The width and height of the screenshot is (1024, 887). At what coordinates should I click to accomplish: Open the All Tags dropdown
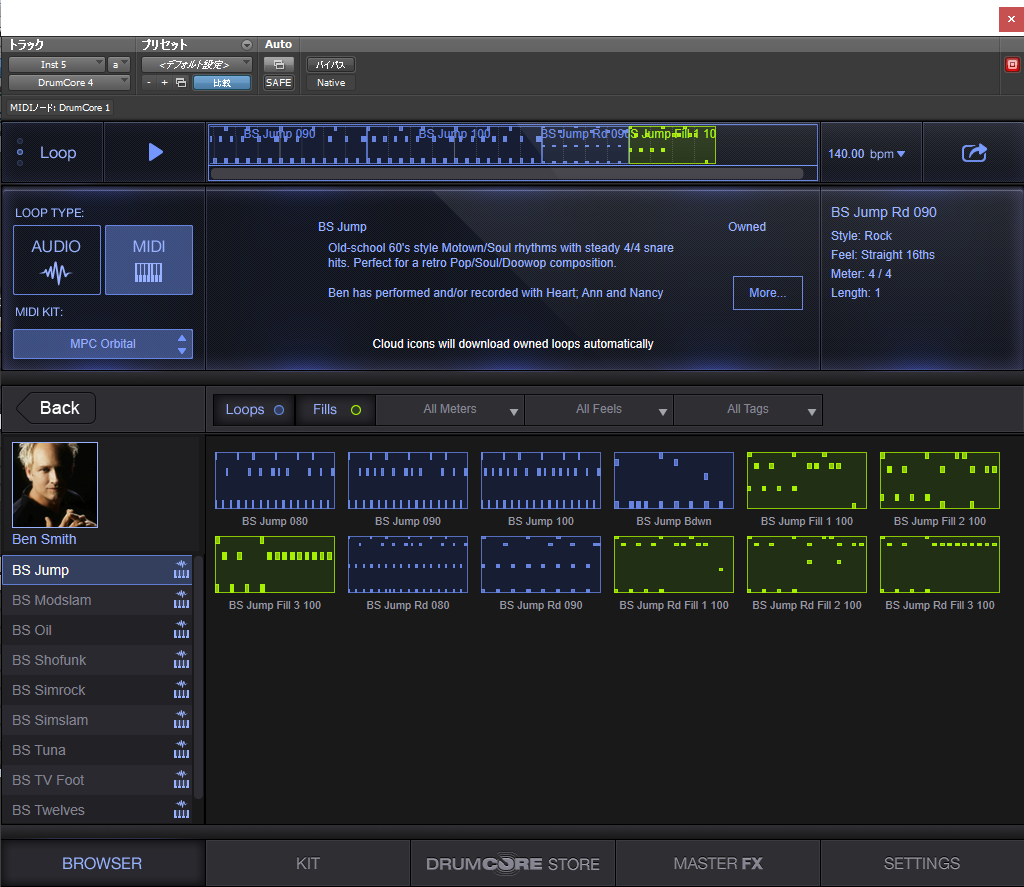(x=748, y=410)
